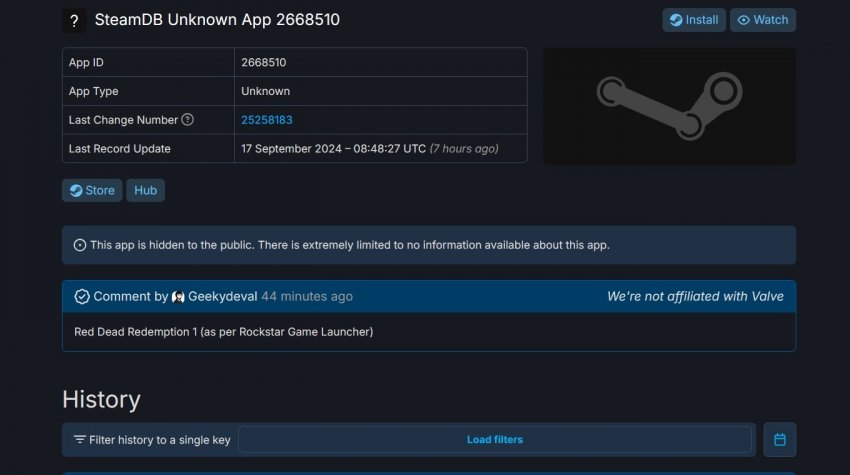This screenshot has height=475, width=850.
Task: Click the question mark app icon
Action: [x=74, y=20]
